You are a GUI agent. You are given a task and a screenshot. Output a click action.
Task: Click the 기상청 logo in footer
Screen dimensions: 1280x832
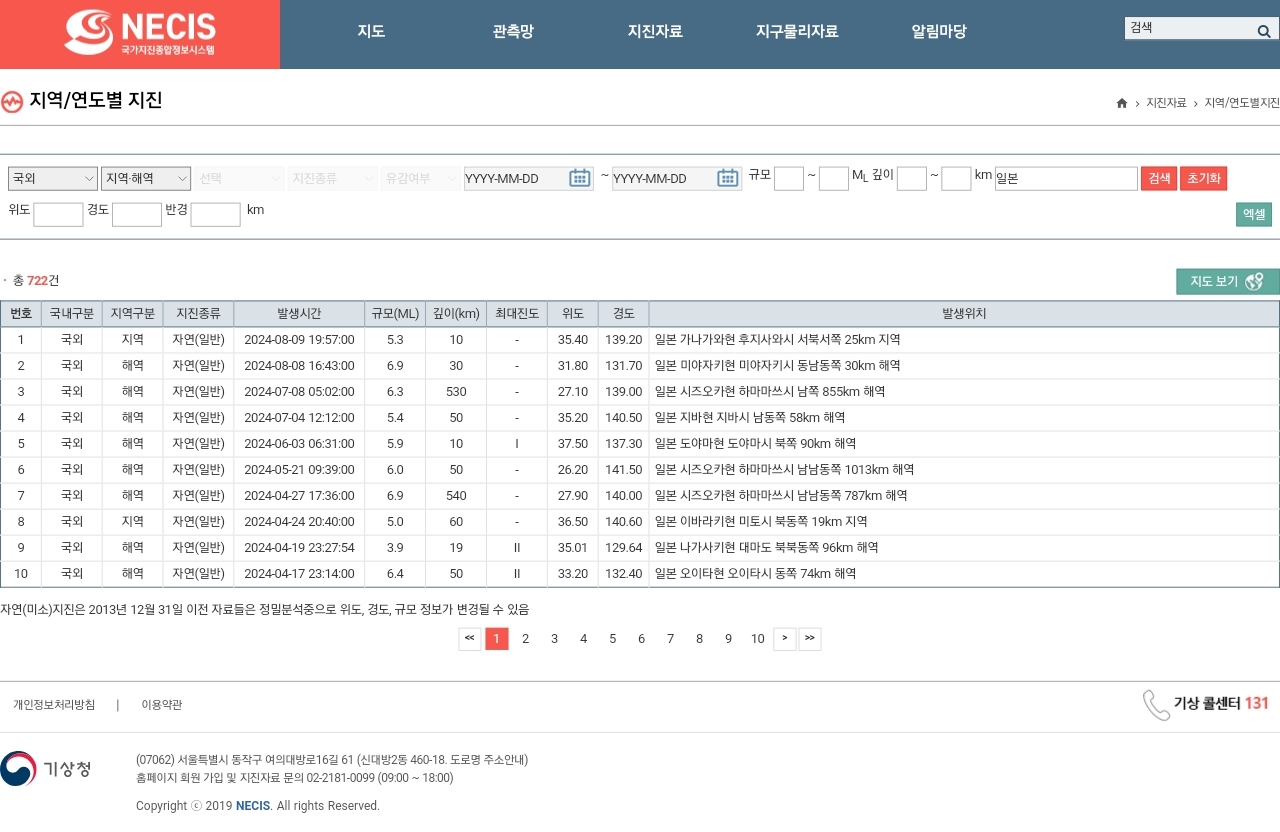coord(47,769)
